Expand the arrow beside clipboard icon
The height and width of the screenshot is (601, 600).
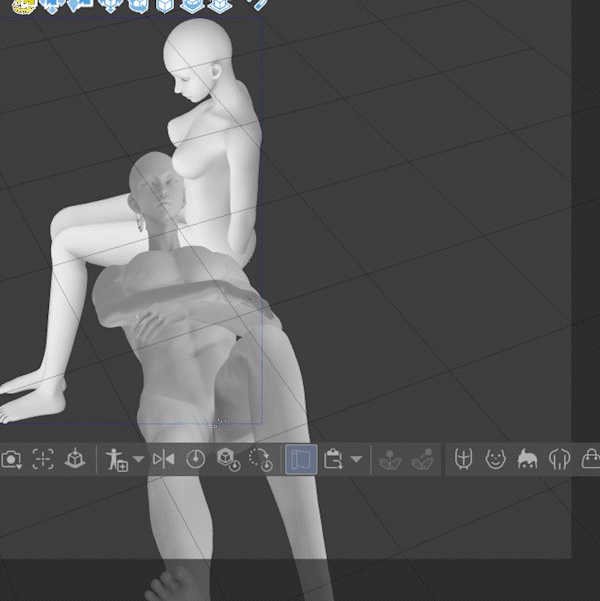pyautogui.click(x=356, y=459)
